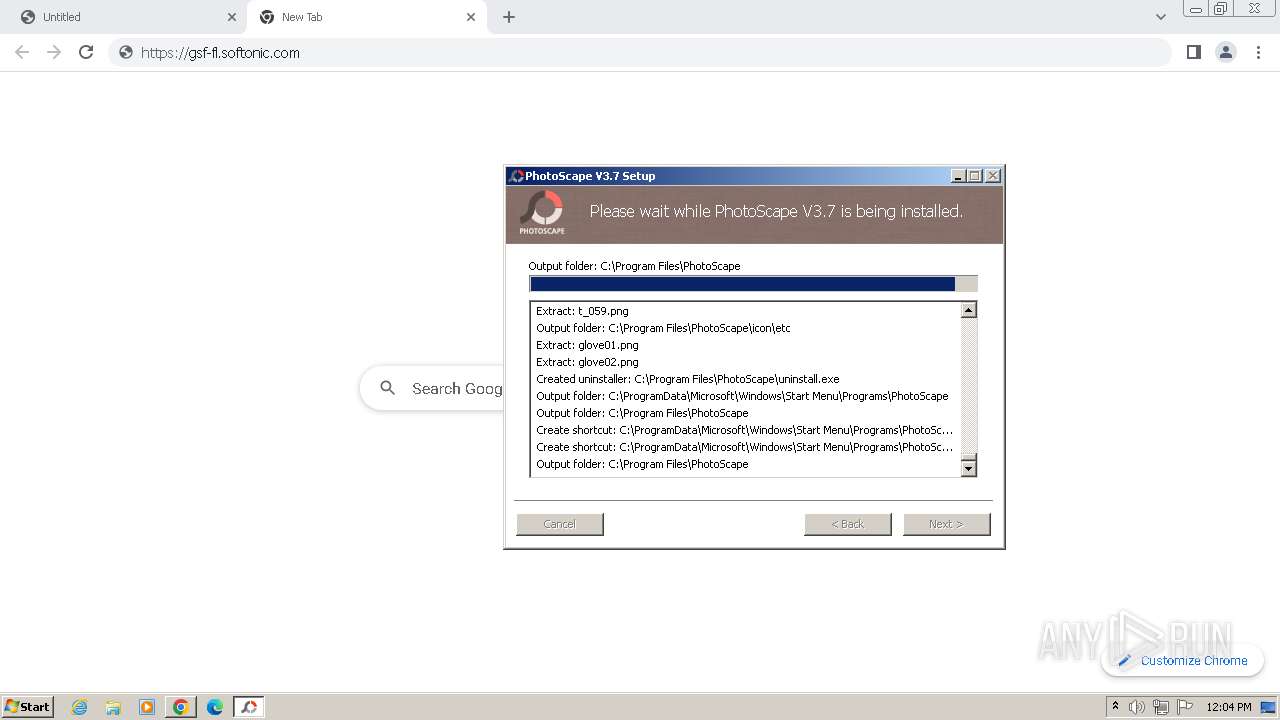Viewport: 1280px width, 720px height.
Task: Click the install log scroll up arrow
Action: (x=968, y=311)
